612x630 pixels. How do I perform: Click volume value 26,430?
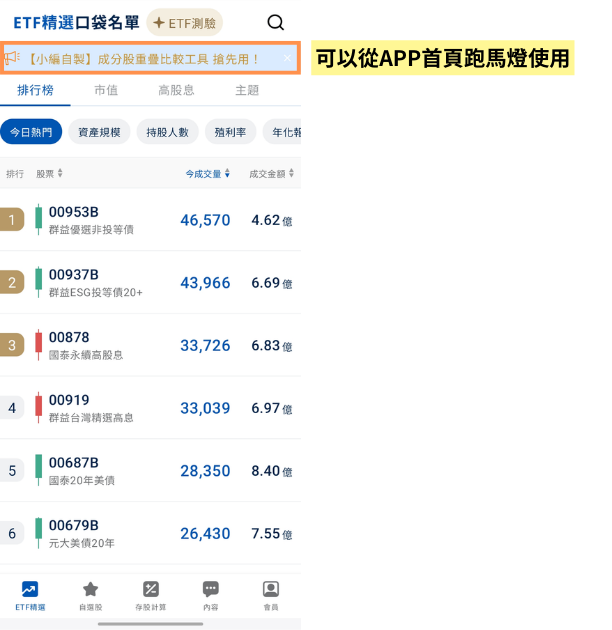click(205, 534)
